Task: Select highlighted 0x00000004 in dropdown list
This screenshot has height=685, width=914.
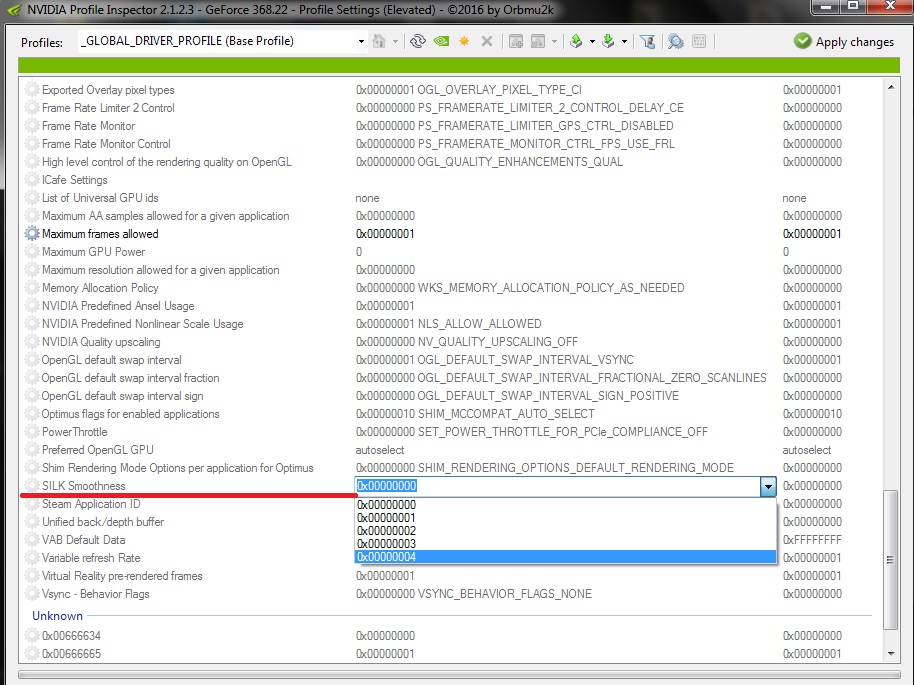Action: tap(565, 557)
